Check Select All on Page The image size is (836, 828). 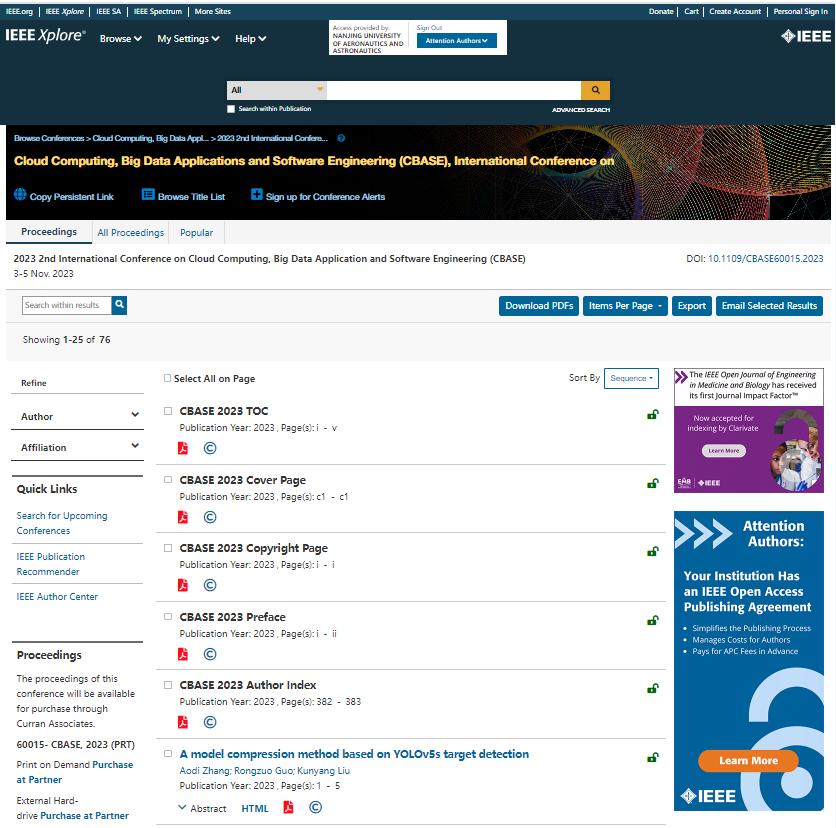pos(167,378)
